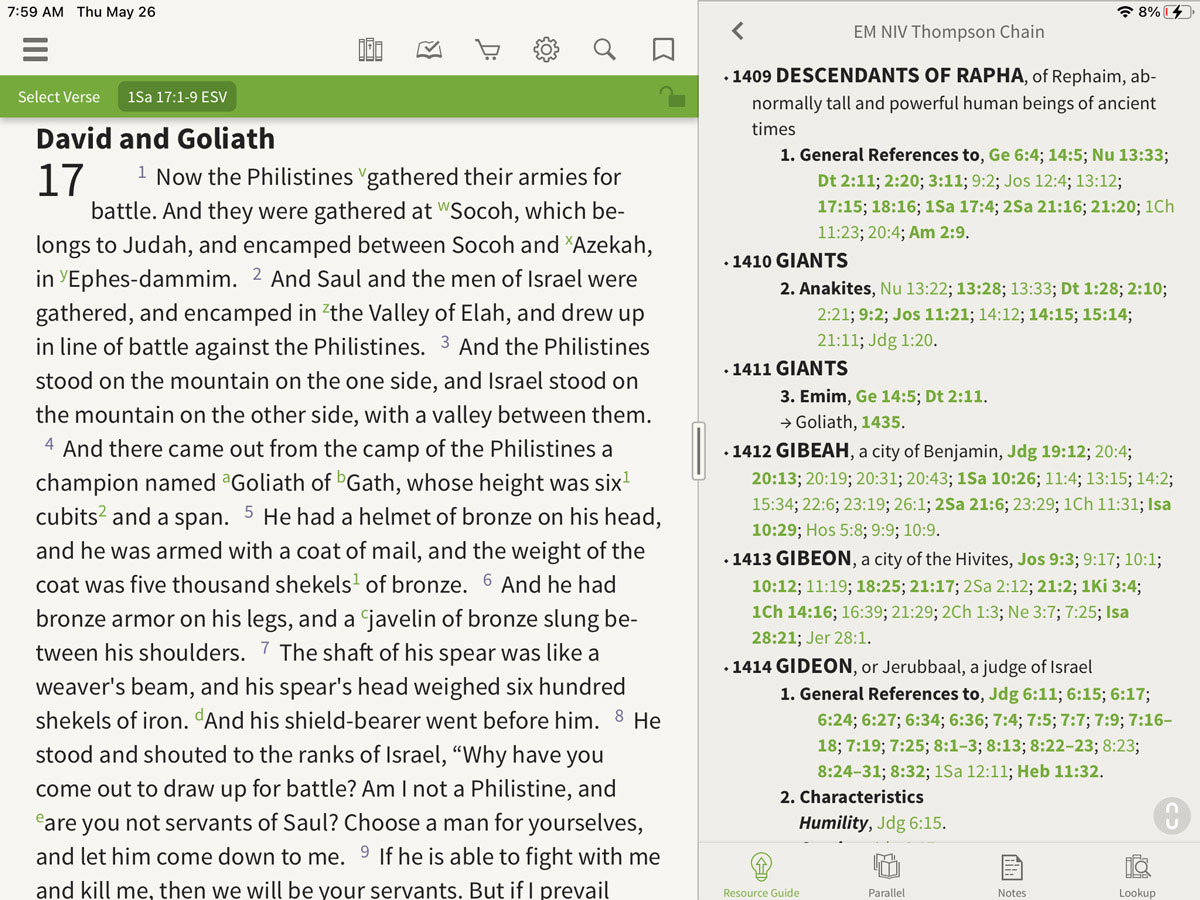Open the Library books icon

click(x=370, y=49)
